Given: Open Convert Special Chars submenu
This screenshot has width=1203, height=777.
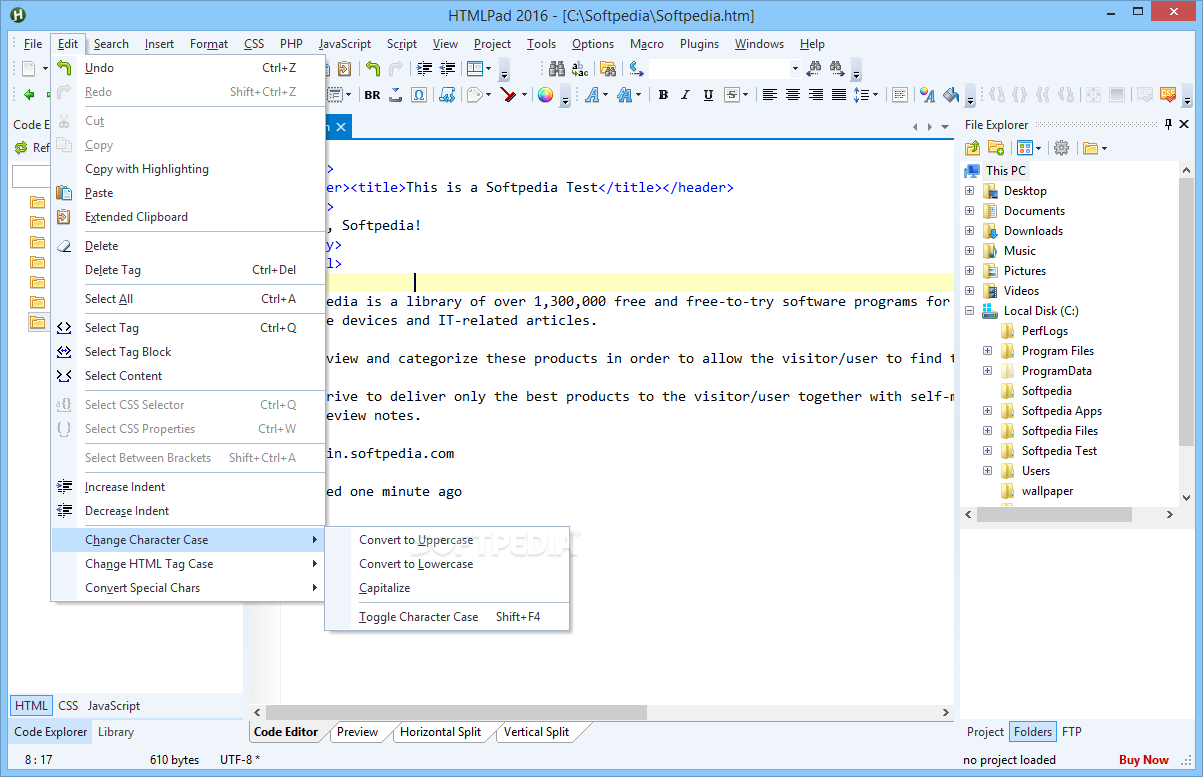Looking at the screenshot, I should click(x=189, y=588).
